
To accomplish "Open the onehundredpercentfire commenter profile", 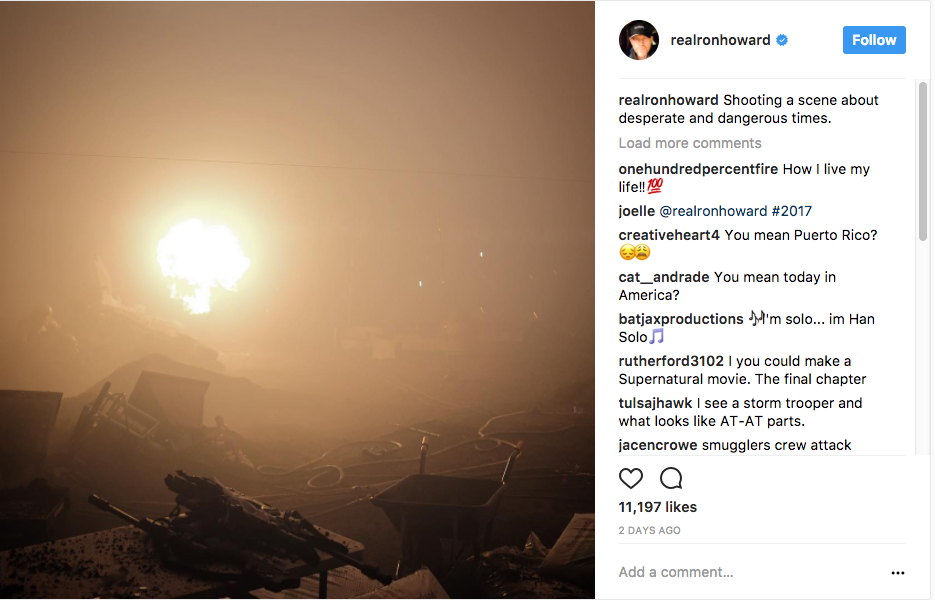I will tap(698, 169).
